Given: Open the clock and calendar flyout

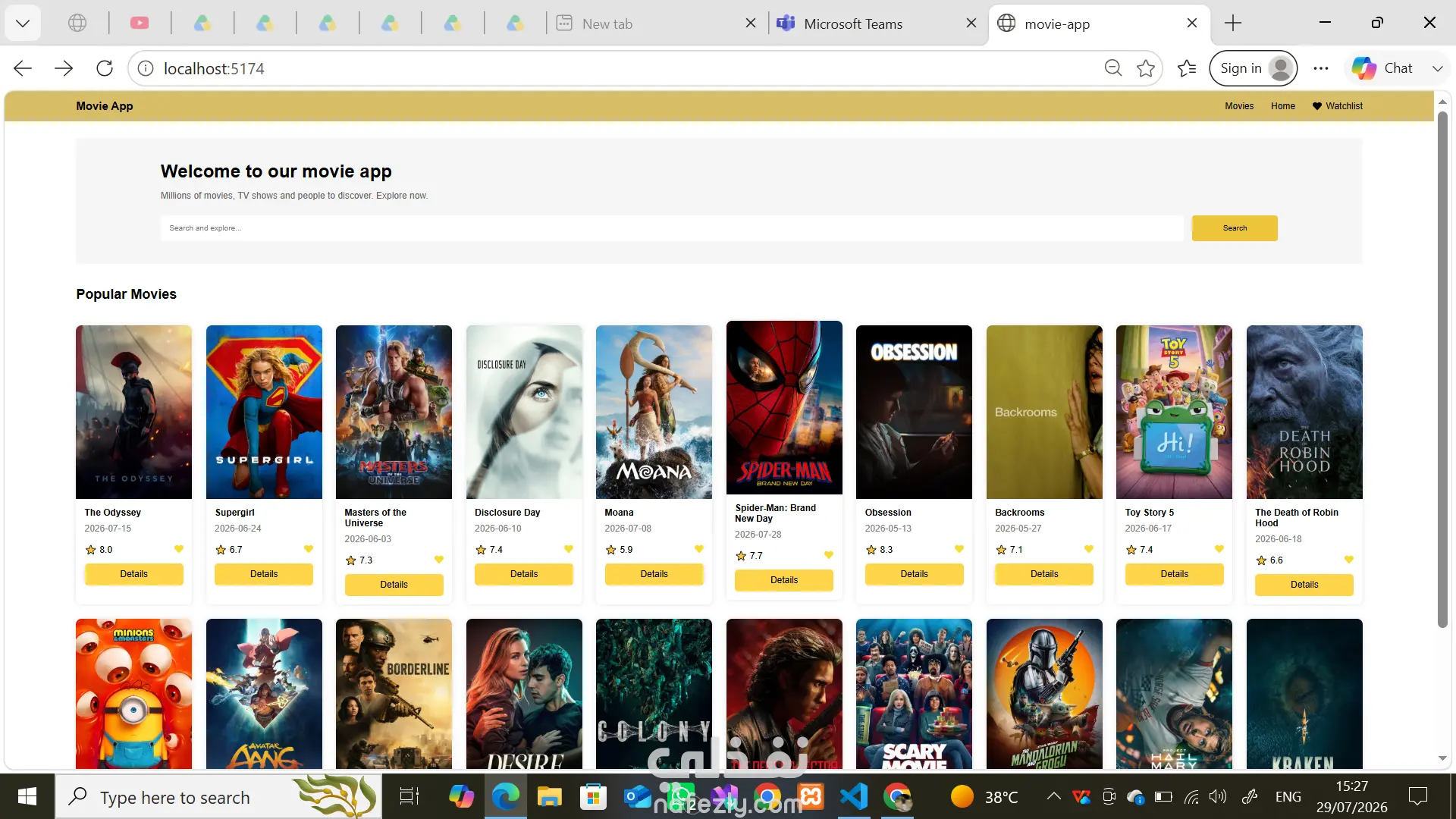Looking at the screenshot, I should click(1351, 796).
